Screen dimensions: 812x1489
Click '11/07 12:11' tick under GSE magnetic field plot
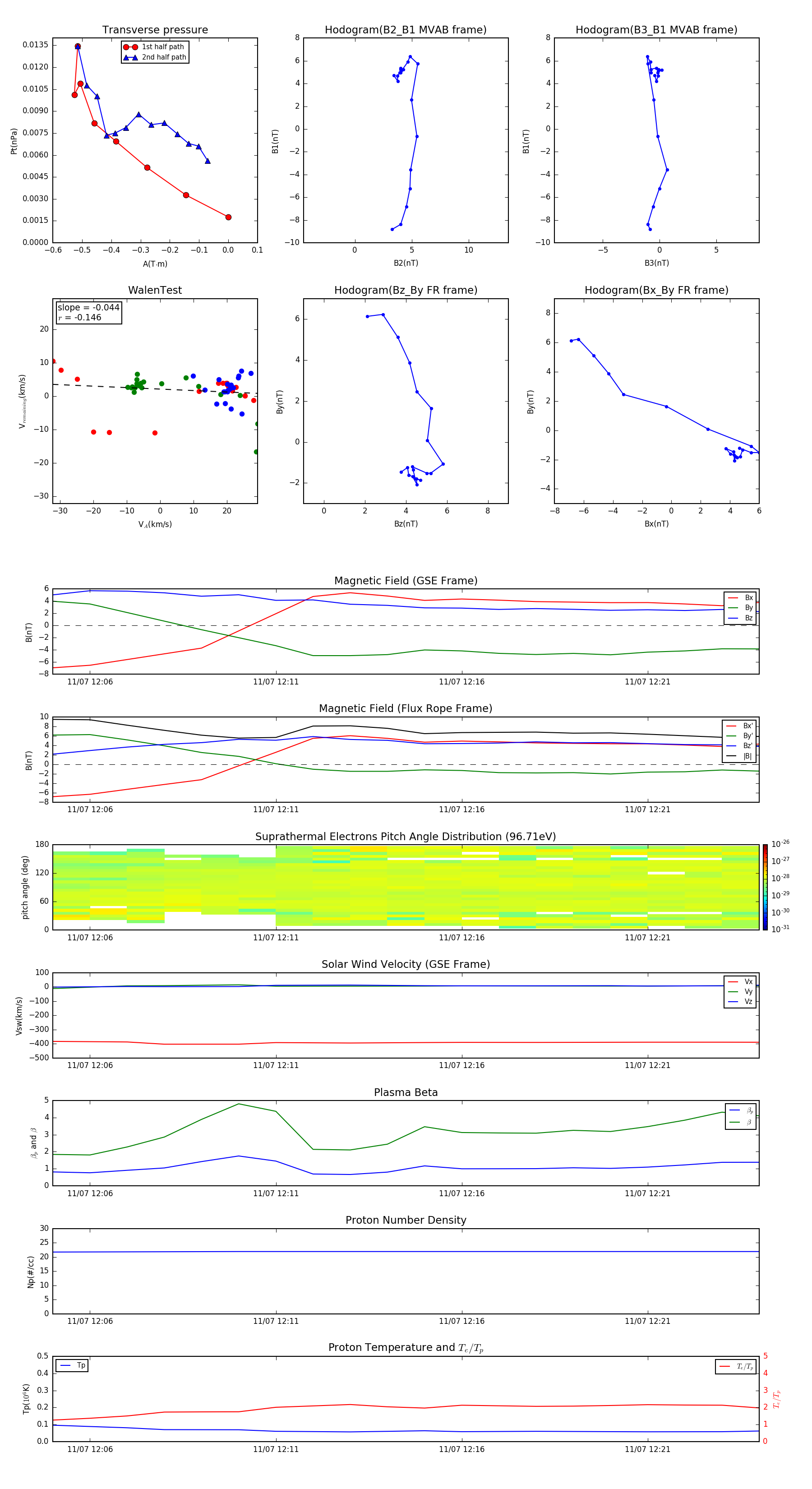click(276, 682)
